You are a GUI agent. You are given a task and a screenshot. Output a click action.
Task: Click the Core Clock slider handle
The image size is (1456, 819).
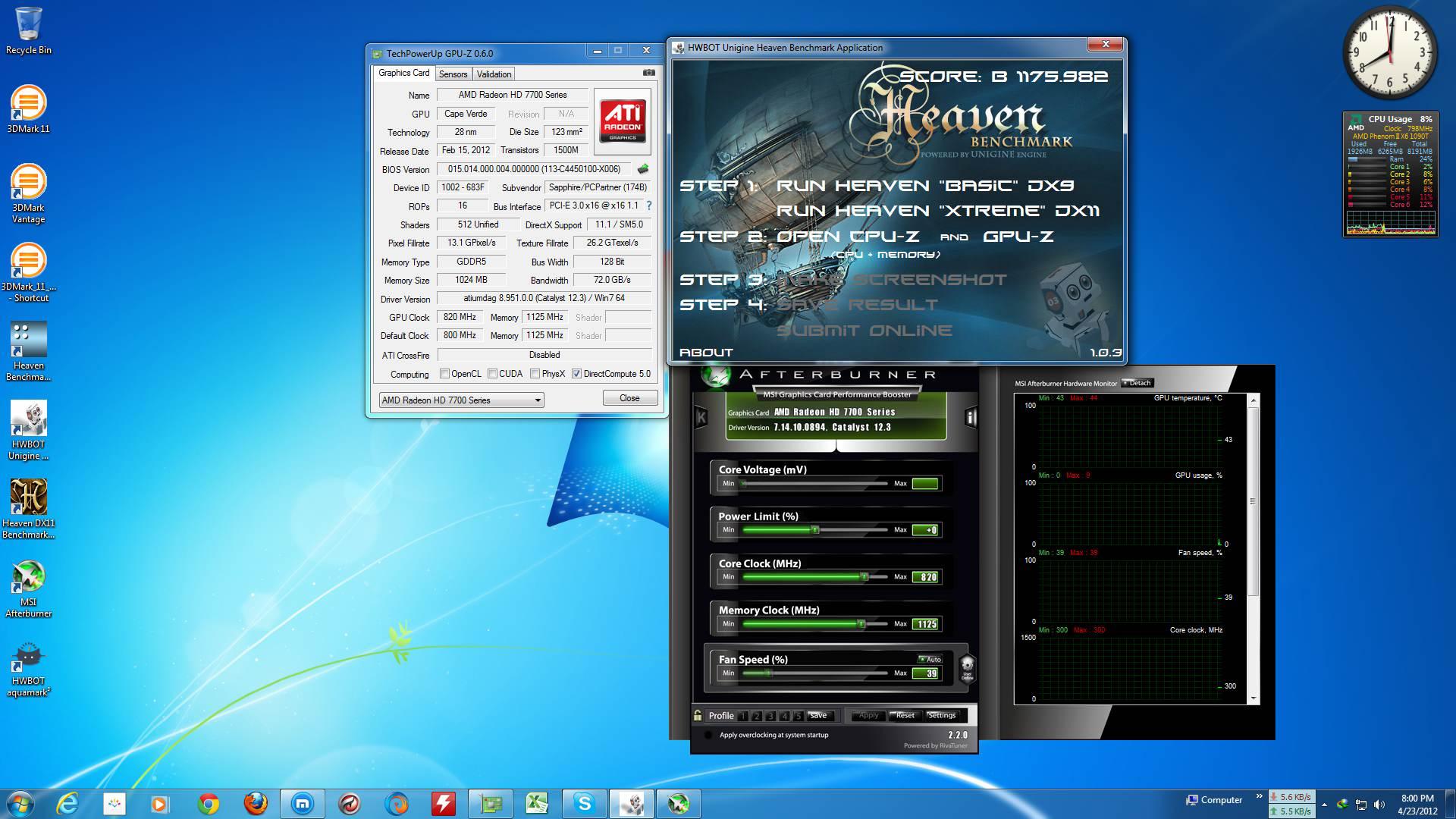864,576
